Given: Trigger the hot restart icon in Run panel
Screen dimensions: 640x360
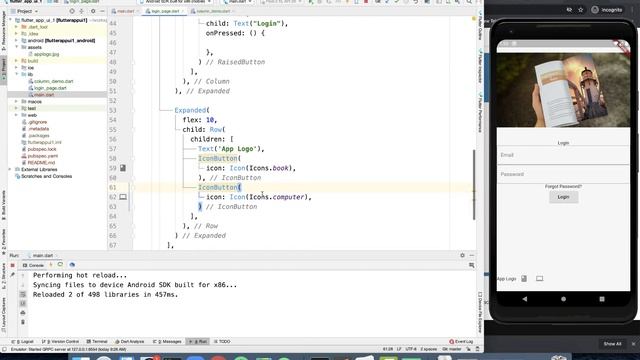Looking at the screenshot, I should coord(60,265).
